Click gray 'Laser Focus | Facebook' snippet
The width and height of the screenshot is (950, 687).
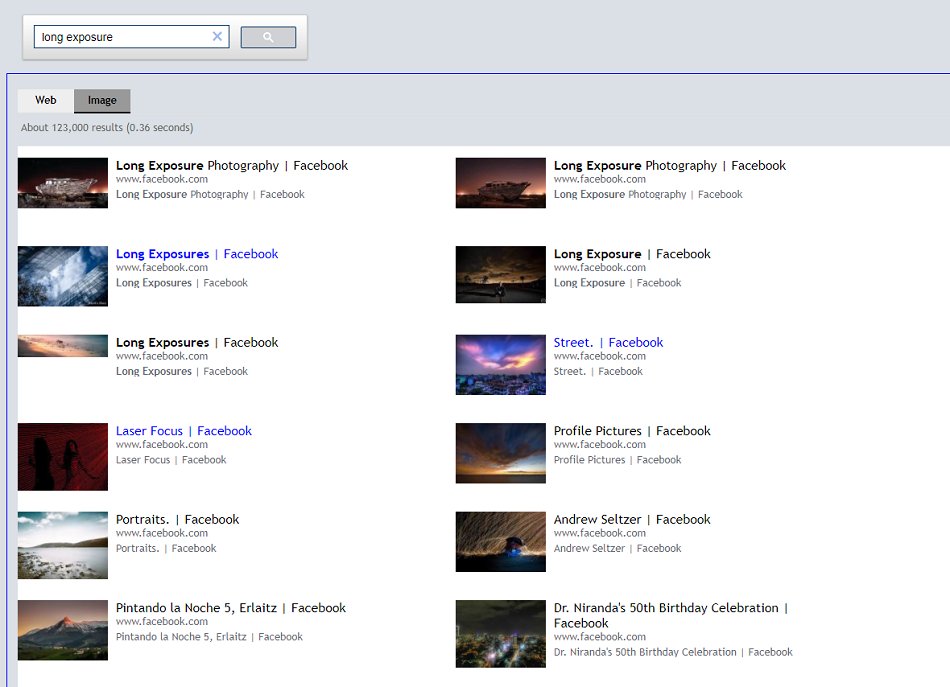click(171, 460)
